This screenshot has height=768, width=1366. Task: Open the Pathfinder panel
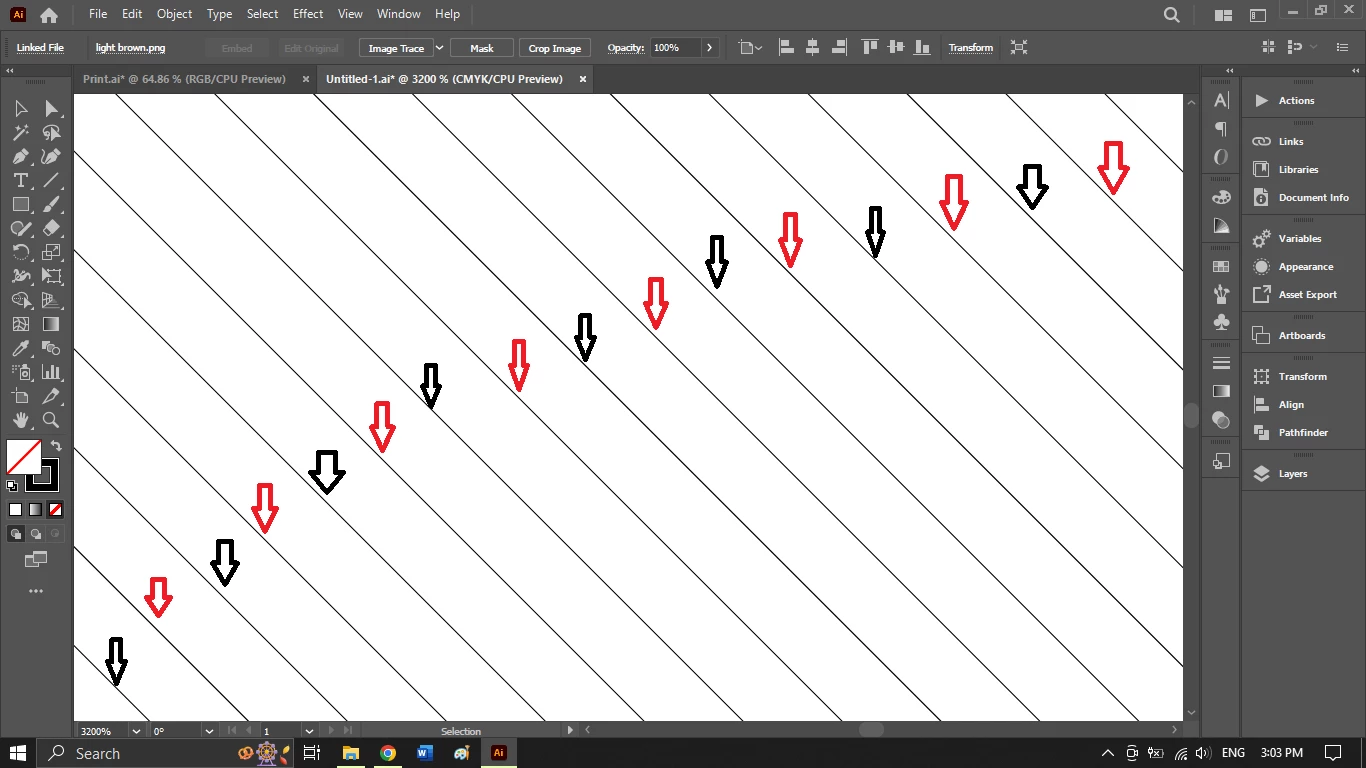pyautogui.click(x=1303, y=433)
